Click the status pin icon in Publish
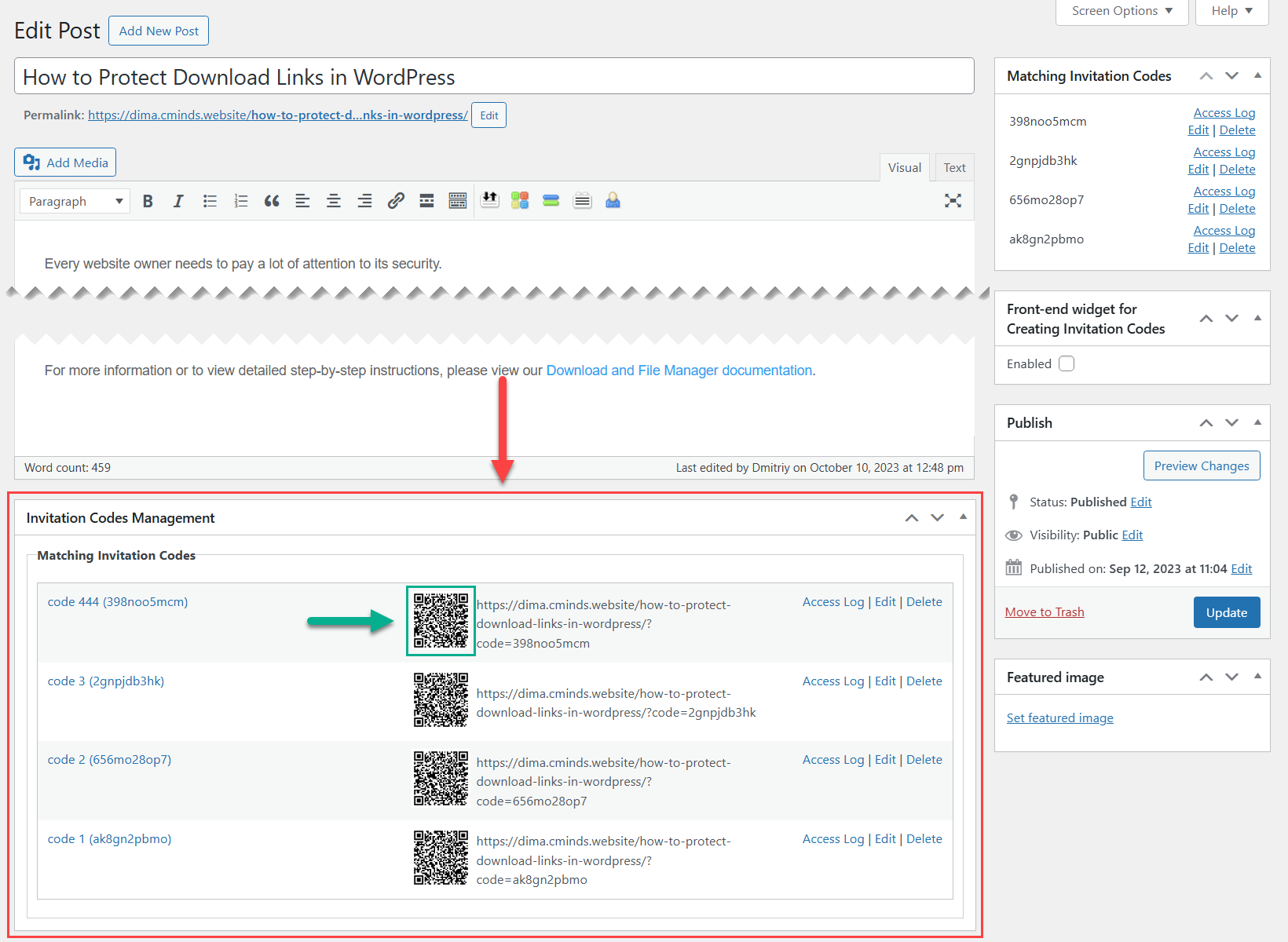The height and width of the screenshot is (942, 1288). (1014, 502)
